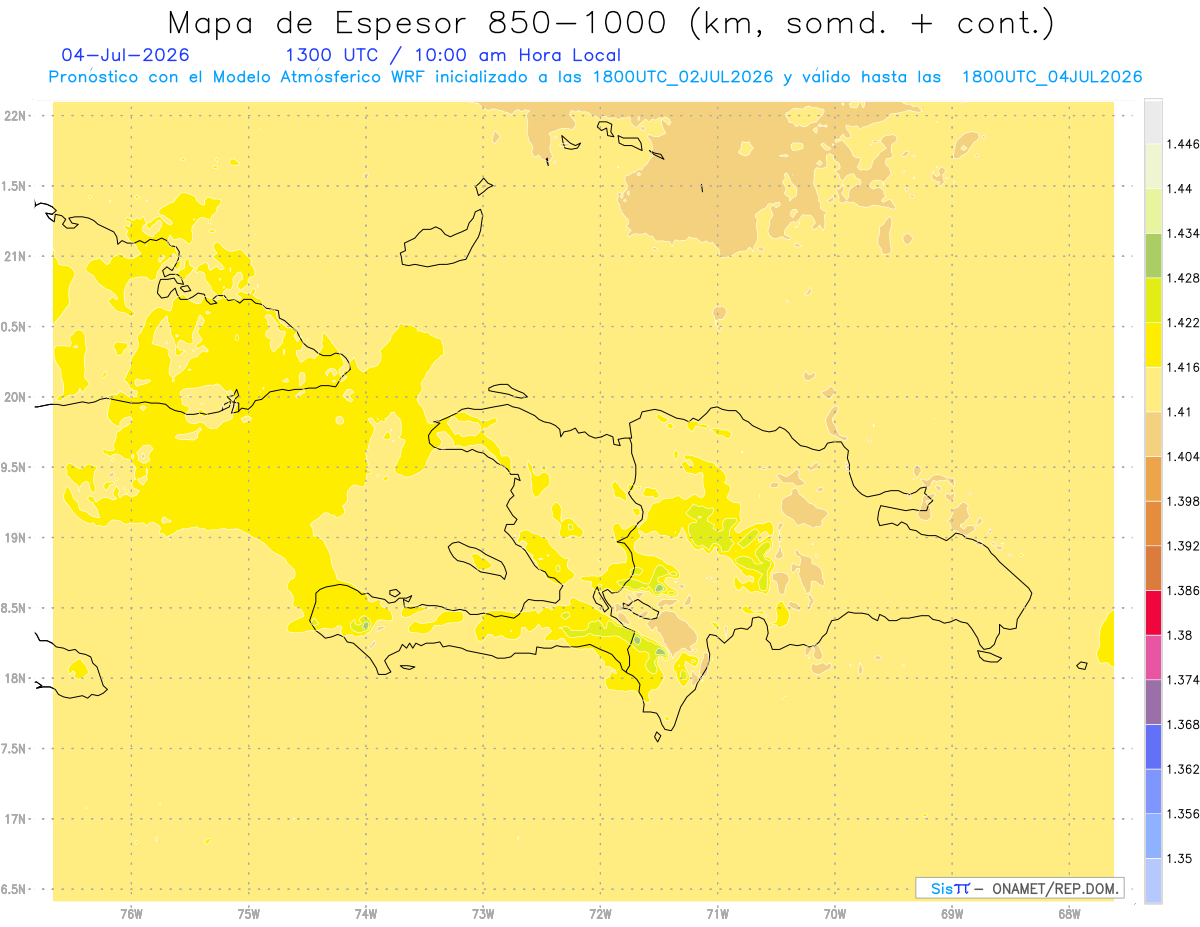Select the red 1.38–1.386 legend segment

(1153, 612)
